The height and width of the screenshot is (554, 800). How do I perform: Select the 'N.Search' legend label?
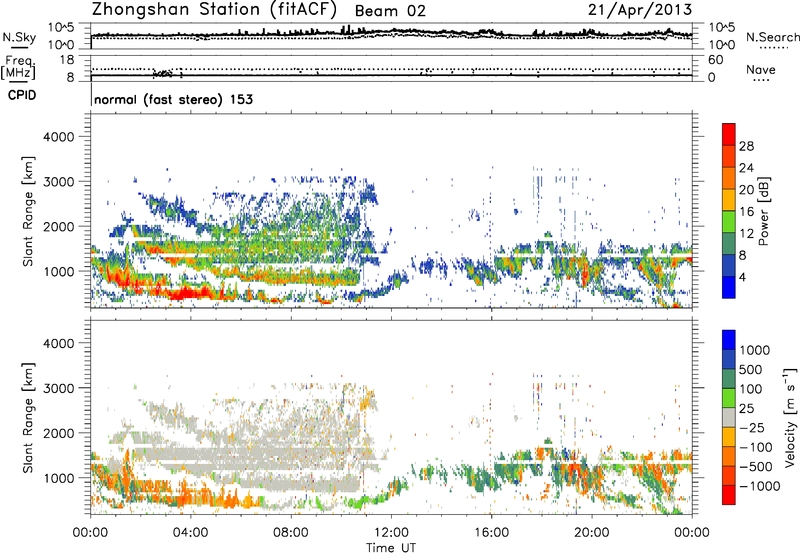[772, 37]
